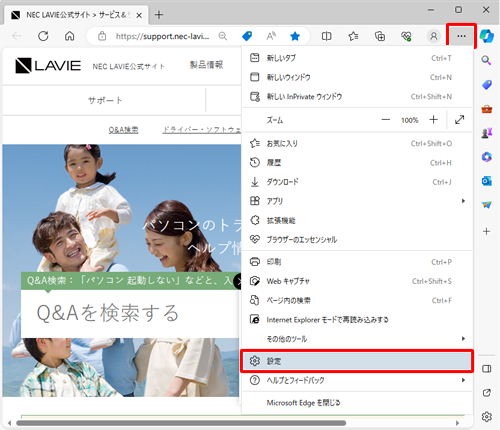
Task: Go to the Home page icon
Action: point(69,36)
